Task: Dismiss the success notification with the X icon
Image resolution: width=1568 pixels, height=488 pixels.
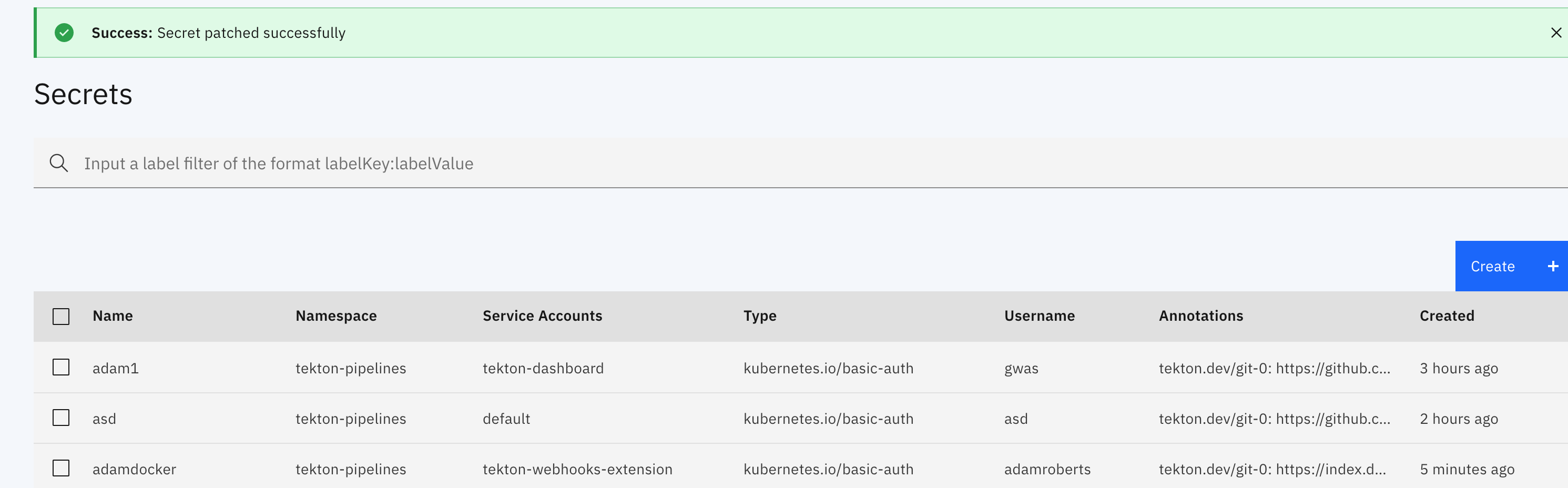Action: pyautogui.click(x=1556, y=32)
